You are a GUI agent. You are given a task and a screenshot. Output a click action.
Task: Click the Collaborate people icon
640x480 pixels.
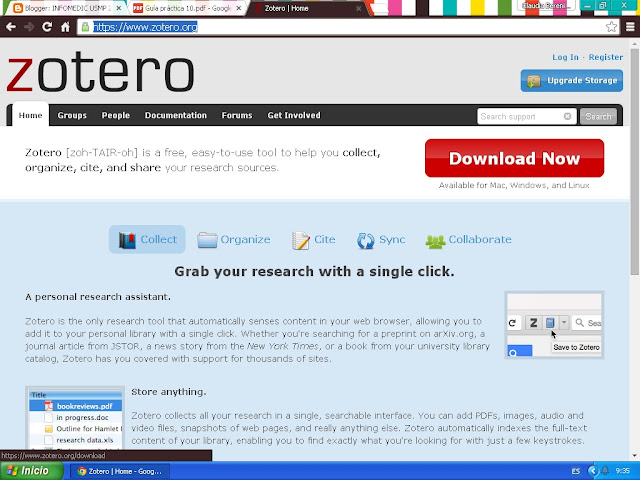pyautogui.click(x=436, y=241)
